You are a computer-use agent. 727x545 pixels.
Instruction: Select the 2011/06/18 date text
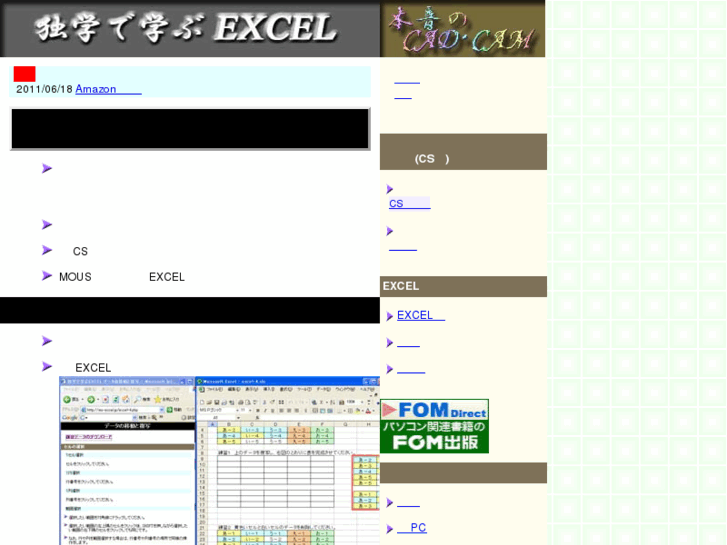pyautogui.click(x=45, y=89)
